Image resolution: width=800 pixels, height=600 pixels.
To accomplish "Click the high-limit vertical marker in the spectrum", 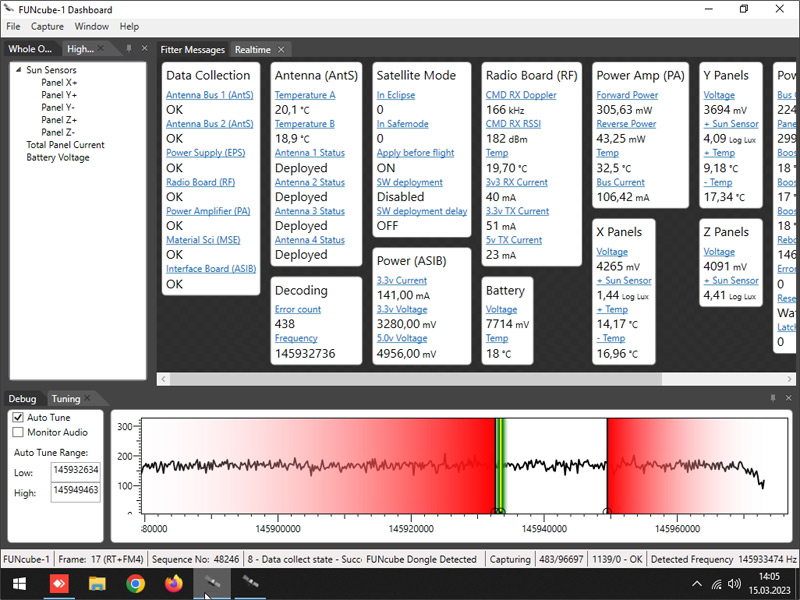I will [x=607, y=465].
